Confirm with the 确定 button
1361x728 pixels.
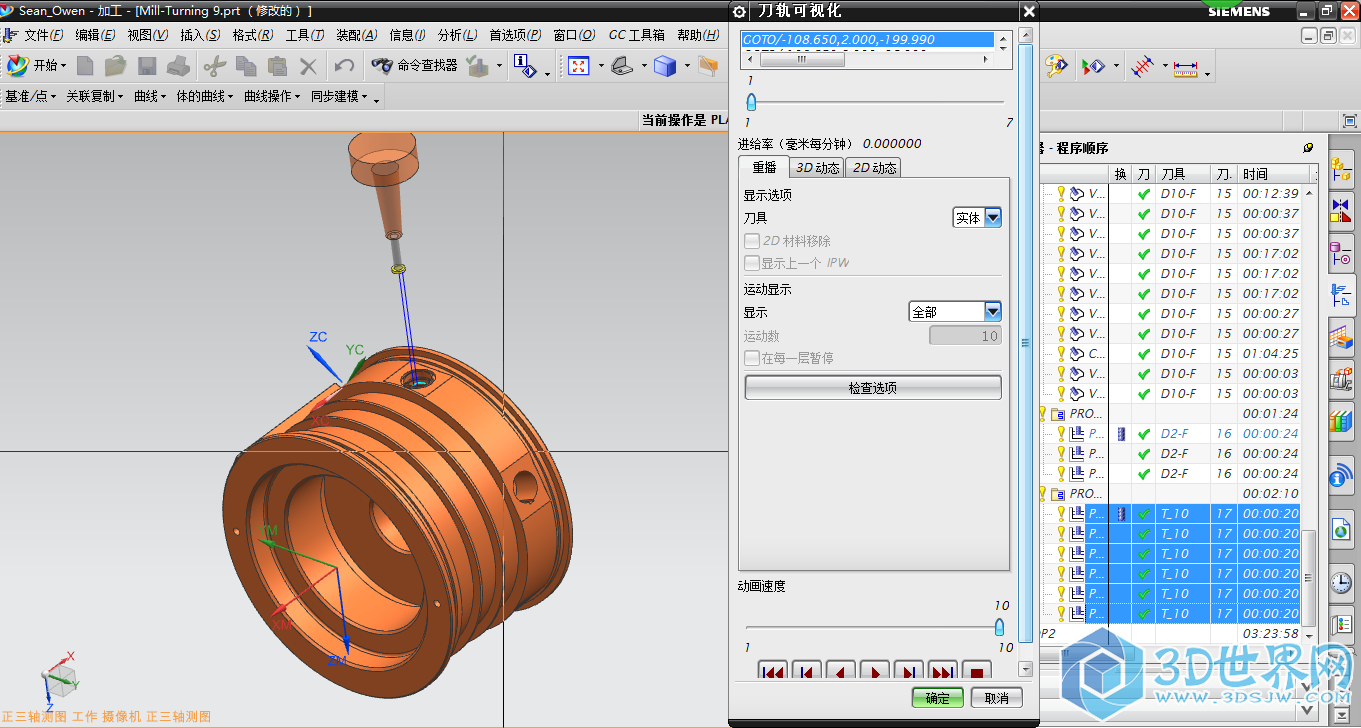pyautogui.click(x=937, y=698)
